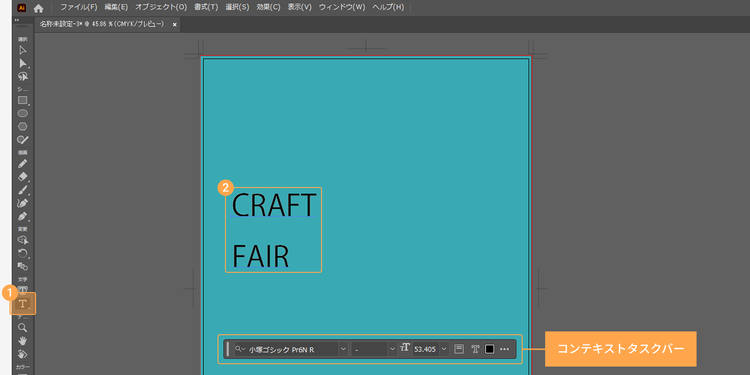
Task: Open the 選択(S) menu
Action: (237, 8)
